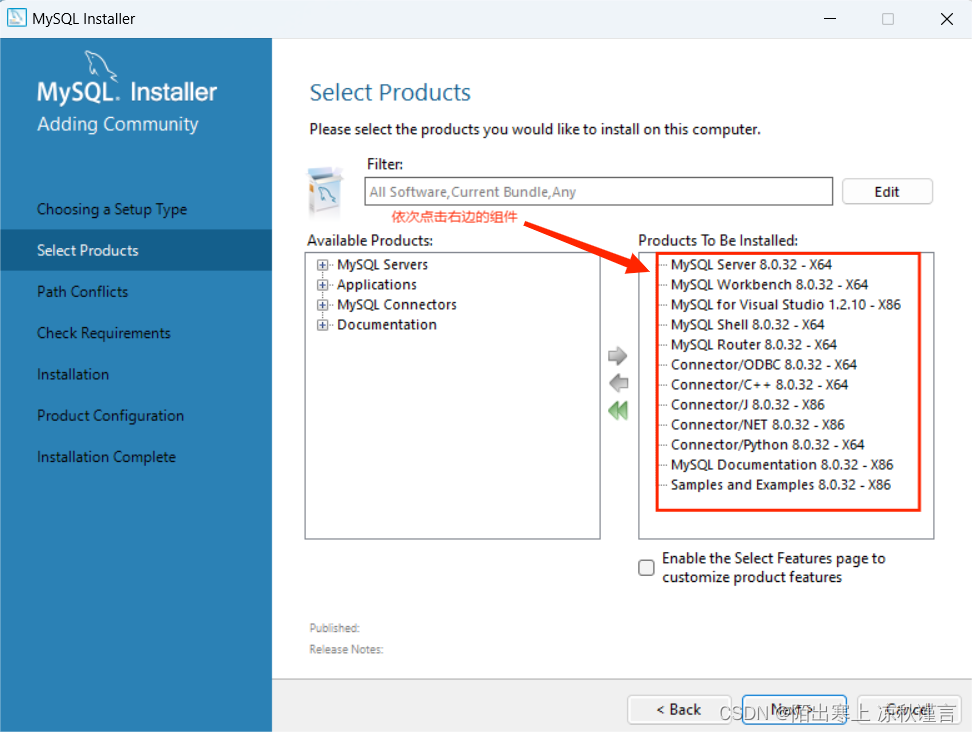Select Connector/C++ 8.0.32 - X64

(x=759, y=384)
